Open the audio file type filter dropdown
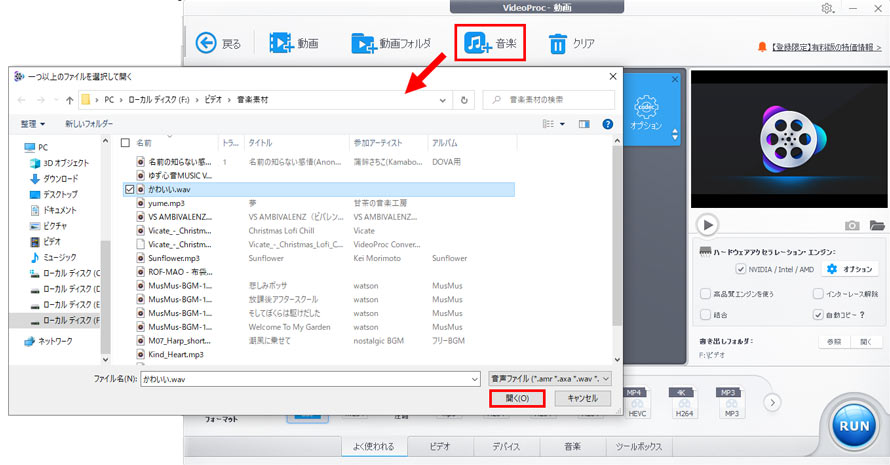890x465 pixels. tap(550, 379)
